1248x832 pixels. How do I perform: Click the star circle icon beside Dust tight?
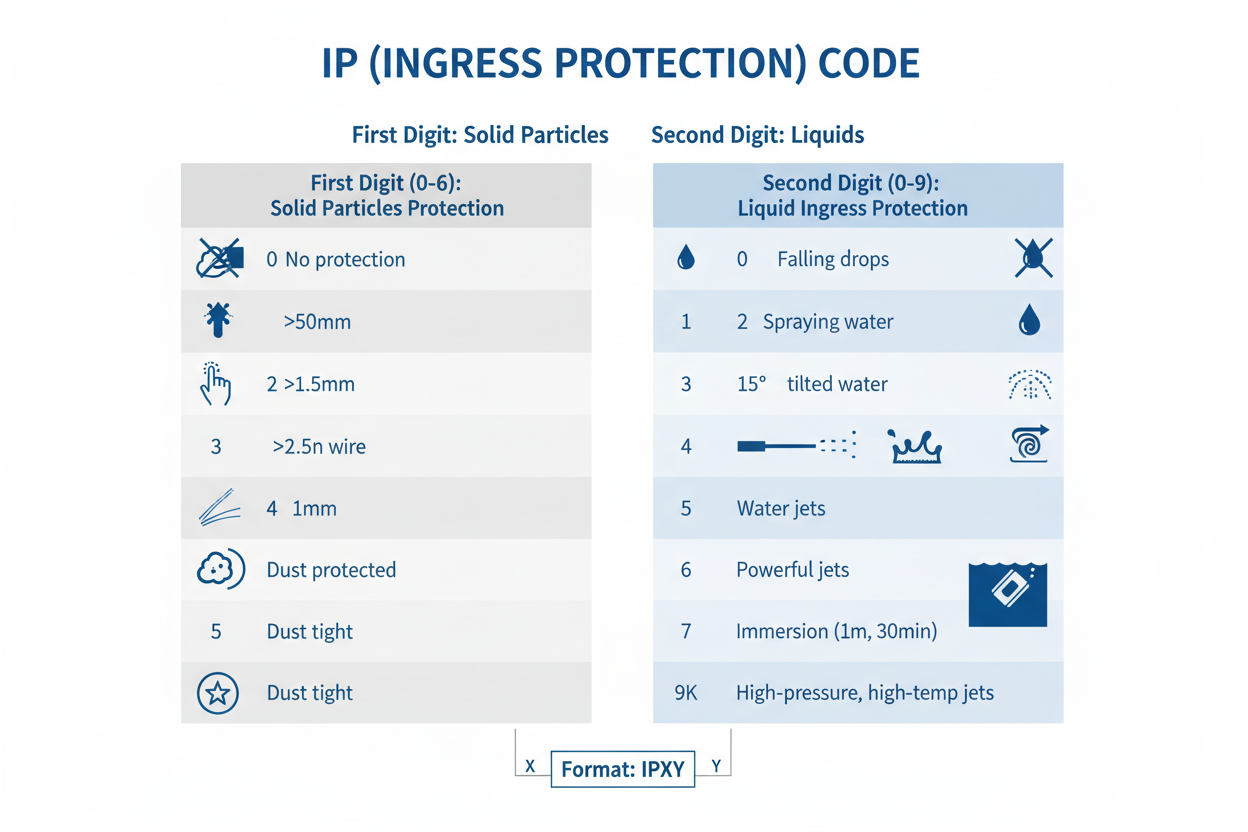pos(218,692)
